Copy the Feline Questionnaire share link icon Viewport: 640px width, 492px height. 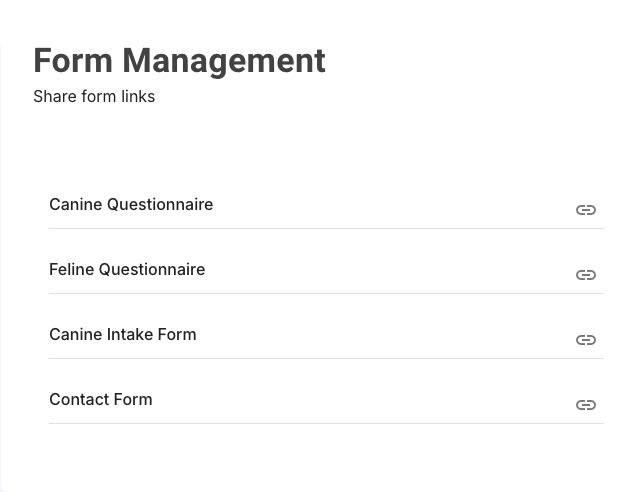(586, 275)
